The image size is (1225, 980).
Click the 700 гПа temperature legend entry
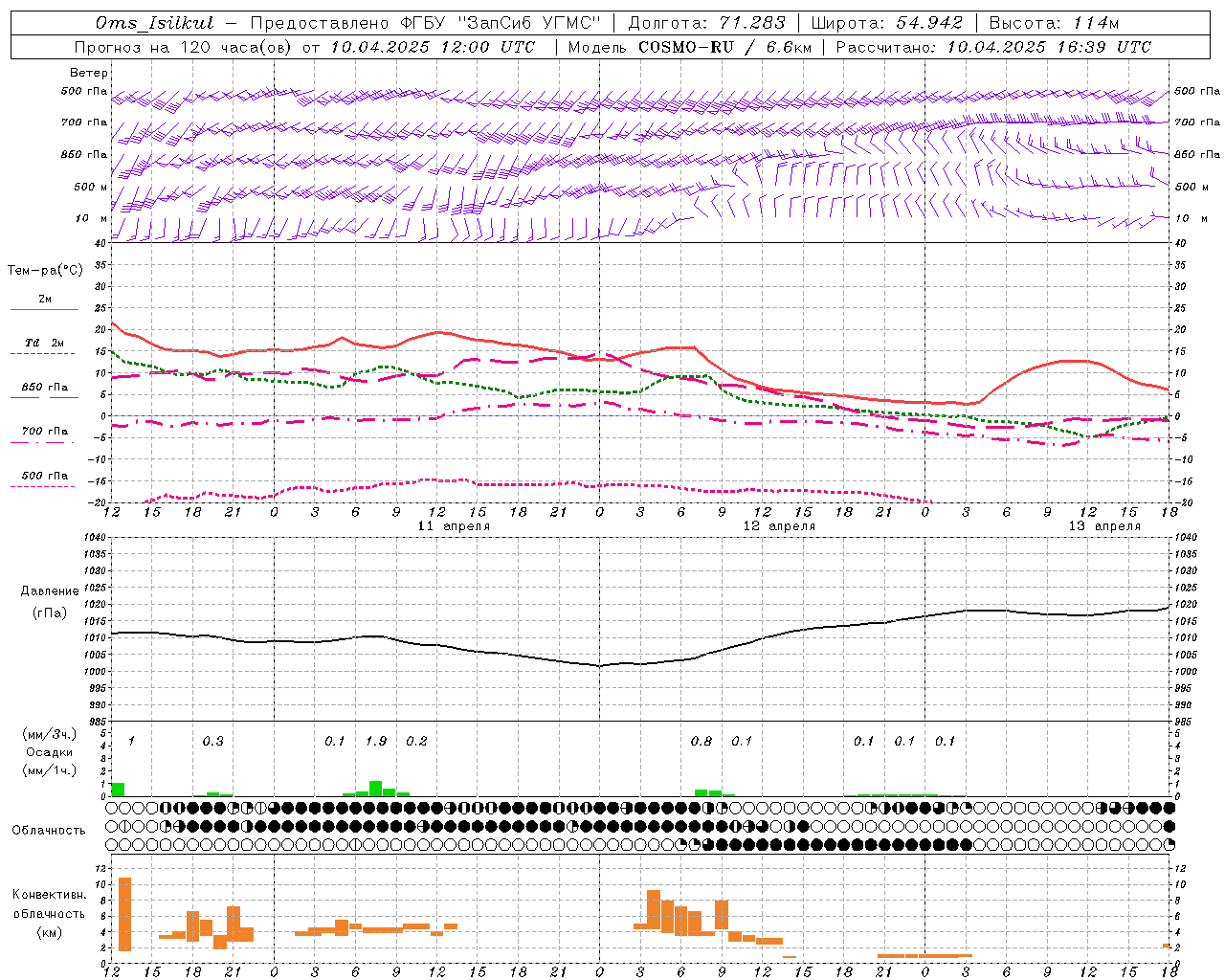tap(45, 432)
